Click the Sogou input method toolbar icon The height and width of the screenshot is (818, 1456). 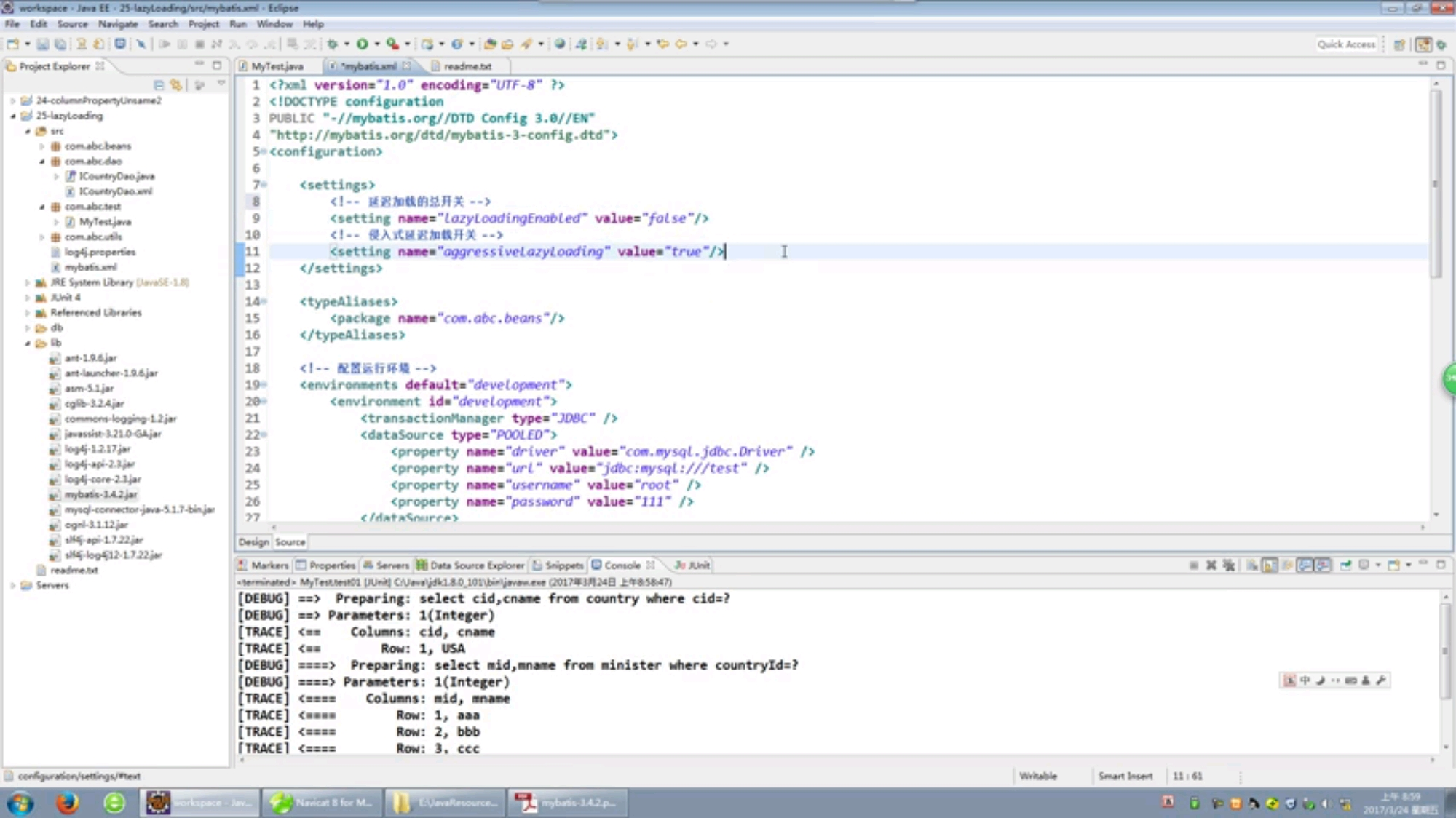tap(1289, 680)
